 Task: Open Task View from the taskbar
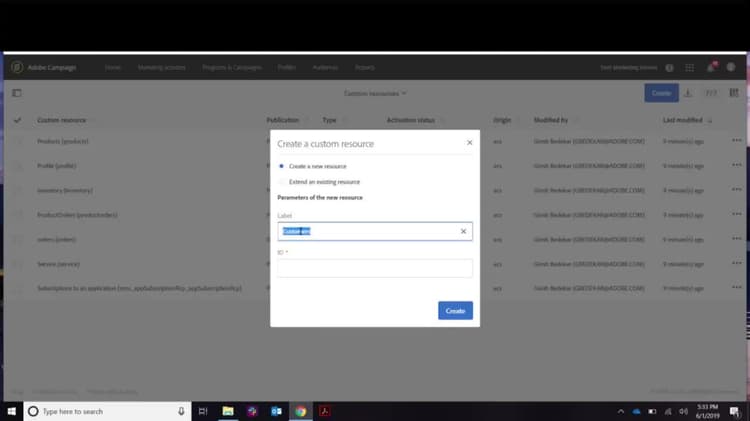(x=203, y=411)
